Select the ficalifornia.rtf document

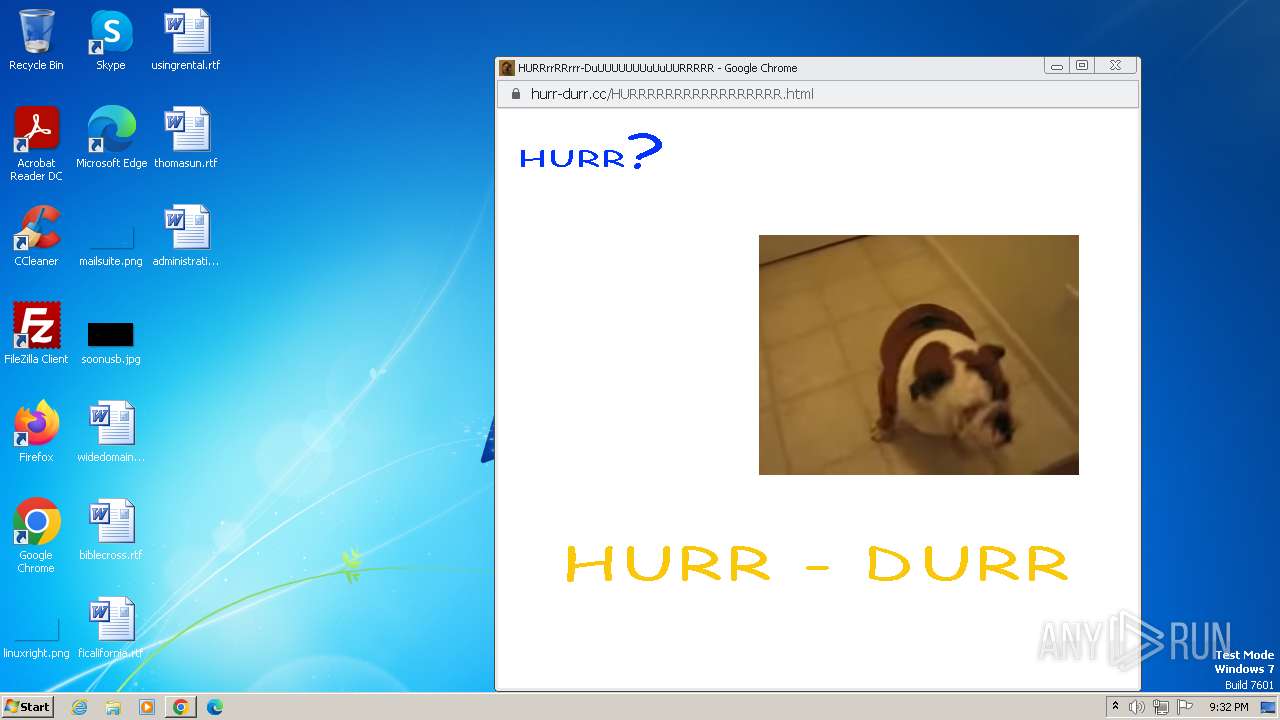coord(111,628)
